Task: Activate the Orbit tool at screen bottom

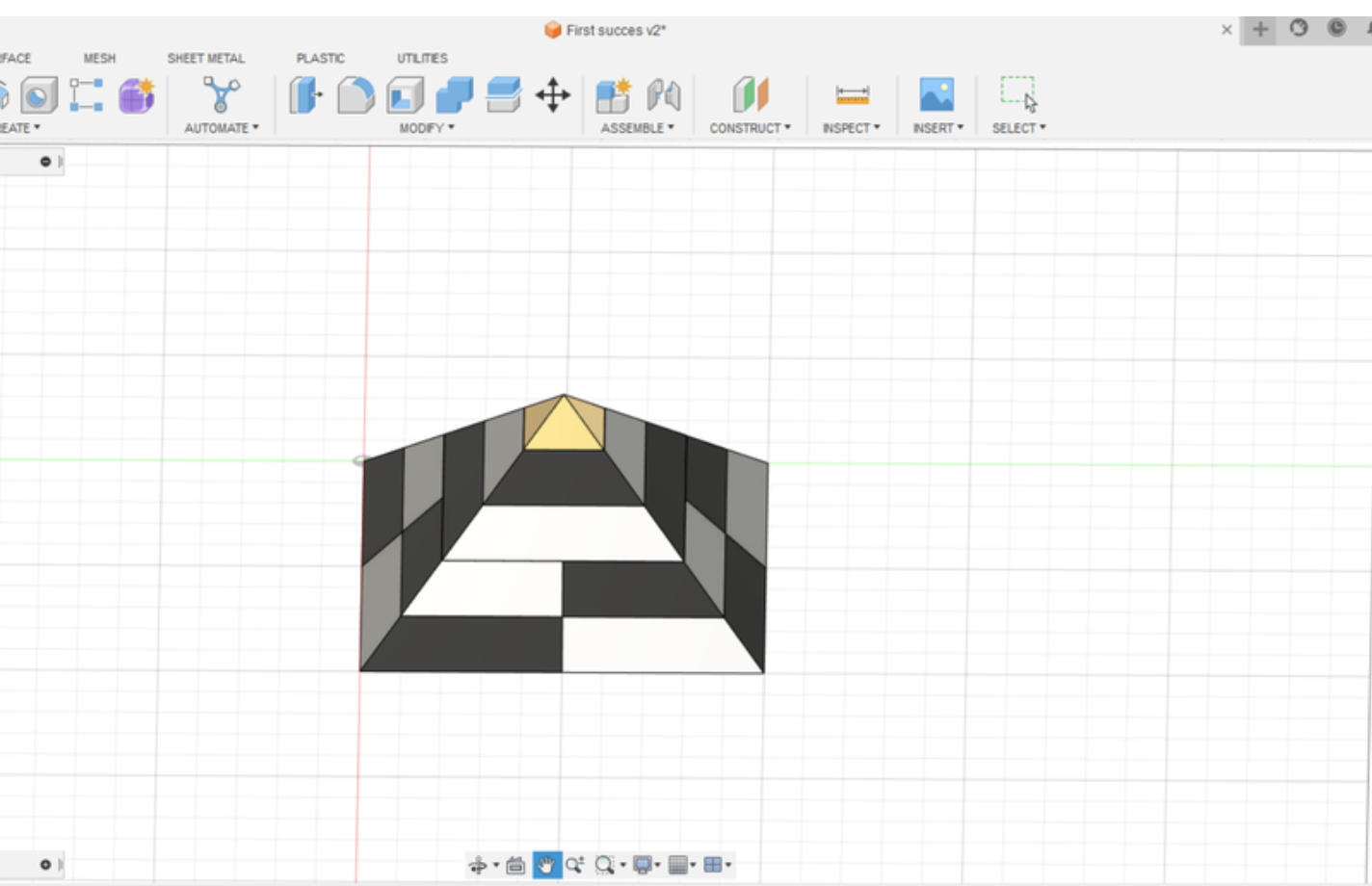Action: tap(479, 864)
